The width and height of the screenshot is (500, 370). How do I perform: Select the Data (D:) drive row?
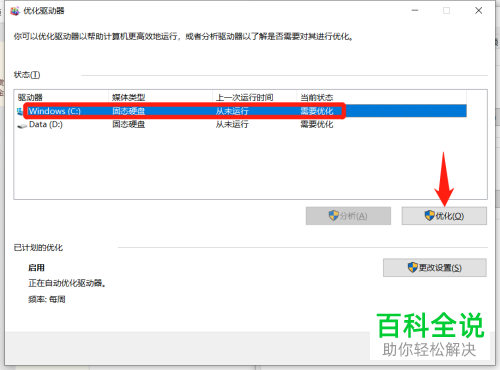[242, 124]
